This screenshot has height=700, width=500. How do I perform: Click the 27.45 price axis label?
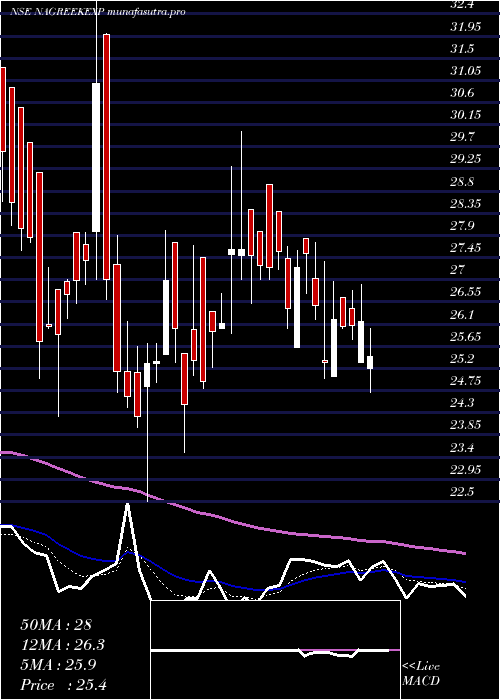[x=466, y=248]
